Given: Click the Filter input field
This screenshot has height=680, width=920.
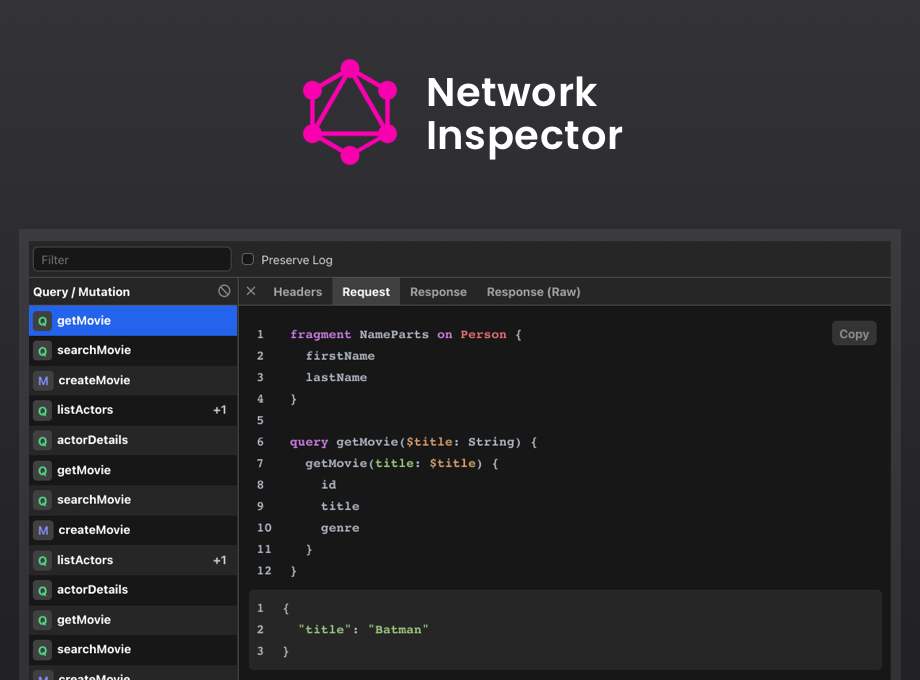Looking at the screenshot, I should tap(132, 259).
